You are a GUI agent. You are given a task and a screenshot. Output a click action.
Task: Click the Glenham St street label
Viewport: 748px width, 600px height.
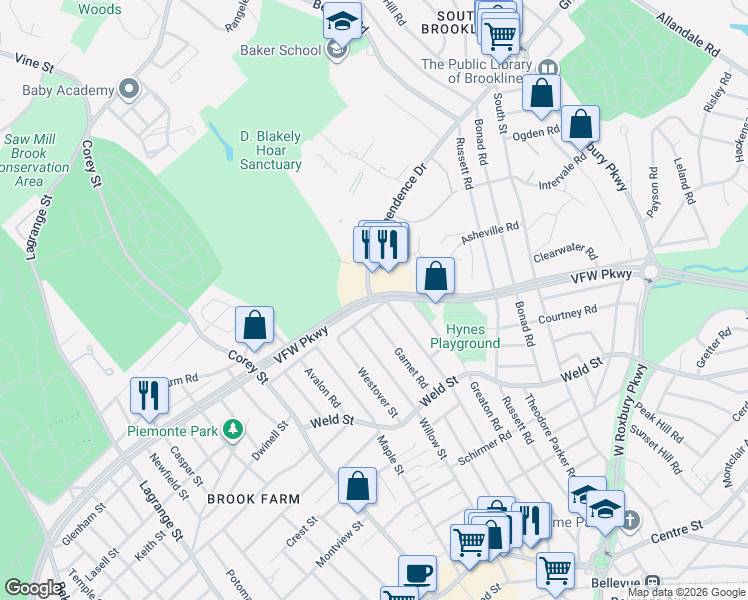click(x=84, y=524)
